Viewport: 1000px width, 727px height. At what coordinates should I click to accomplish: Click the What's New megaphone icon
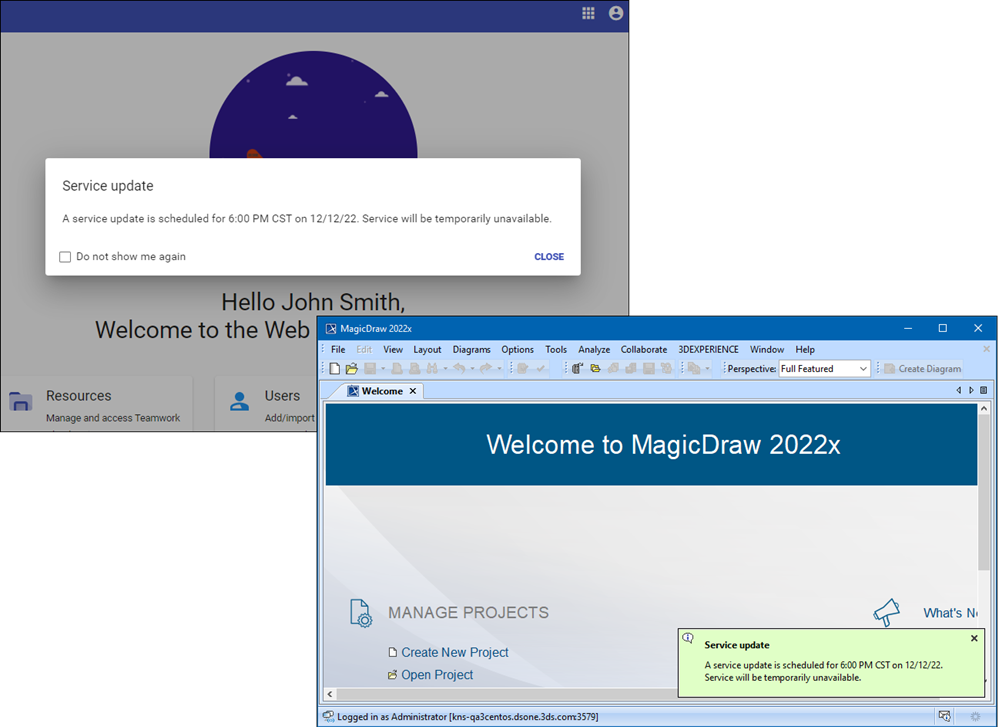pos(886,612)
